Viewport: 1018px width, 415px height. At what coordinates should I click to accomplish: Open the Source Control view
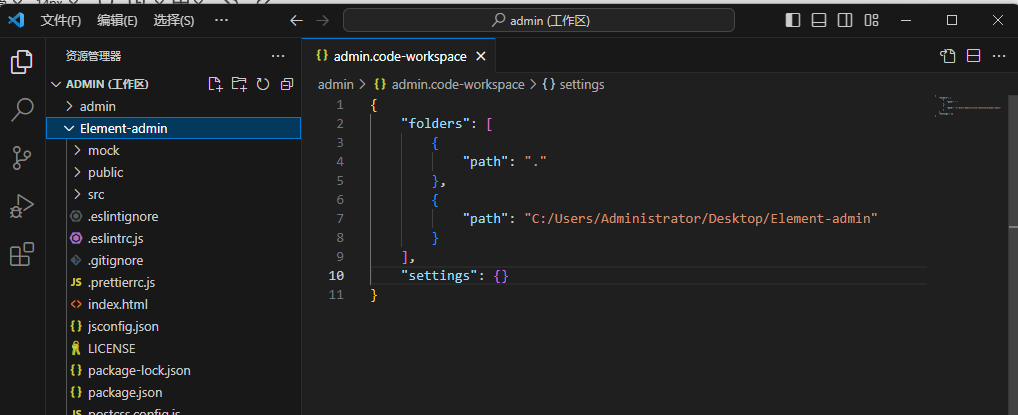click(22, 158)
